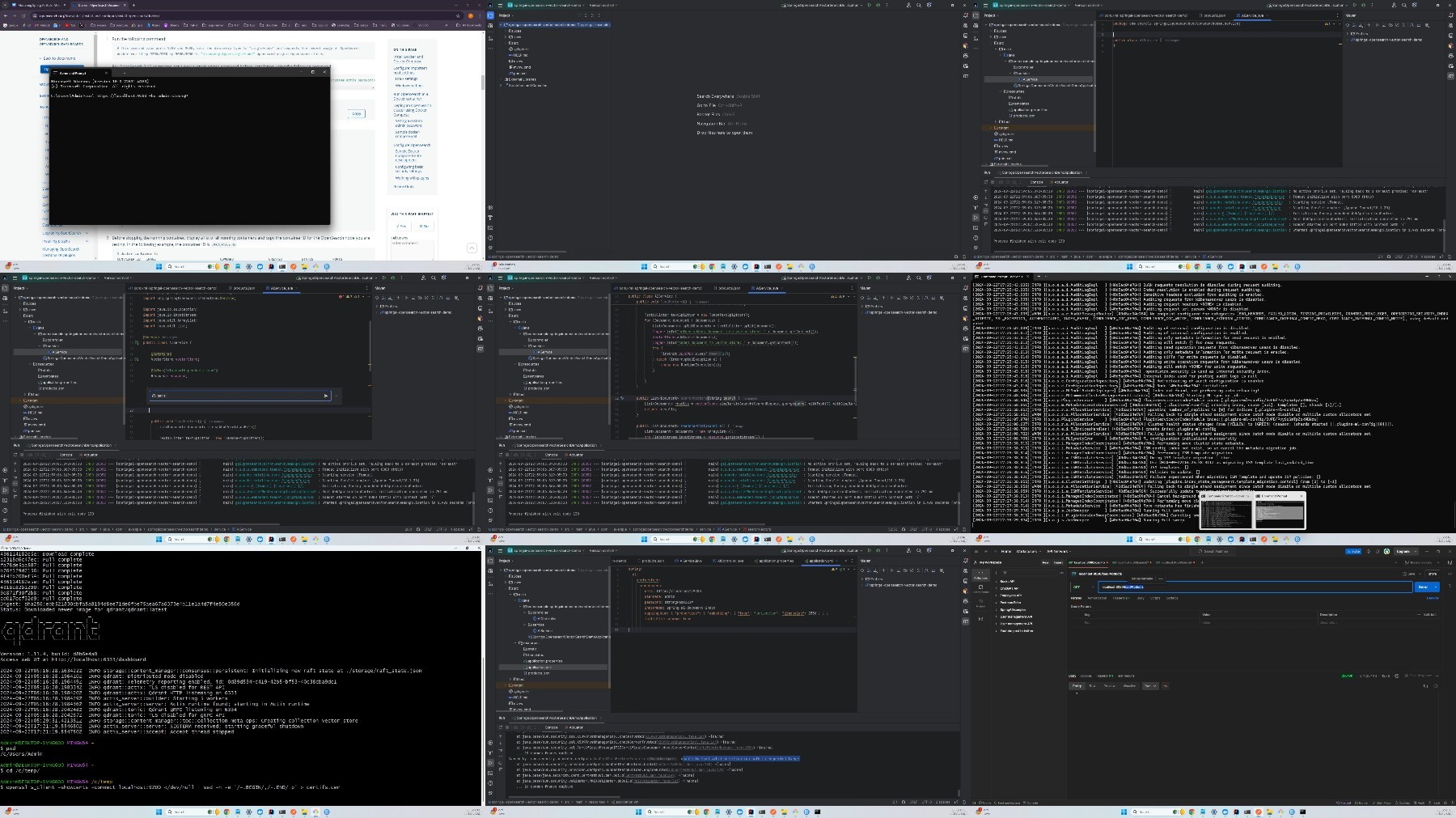The width and height of the screenshot is (1456, 818).
Task: Switch to the Scripts tab in Postman request
Action: tap(1155, 598)
